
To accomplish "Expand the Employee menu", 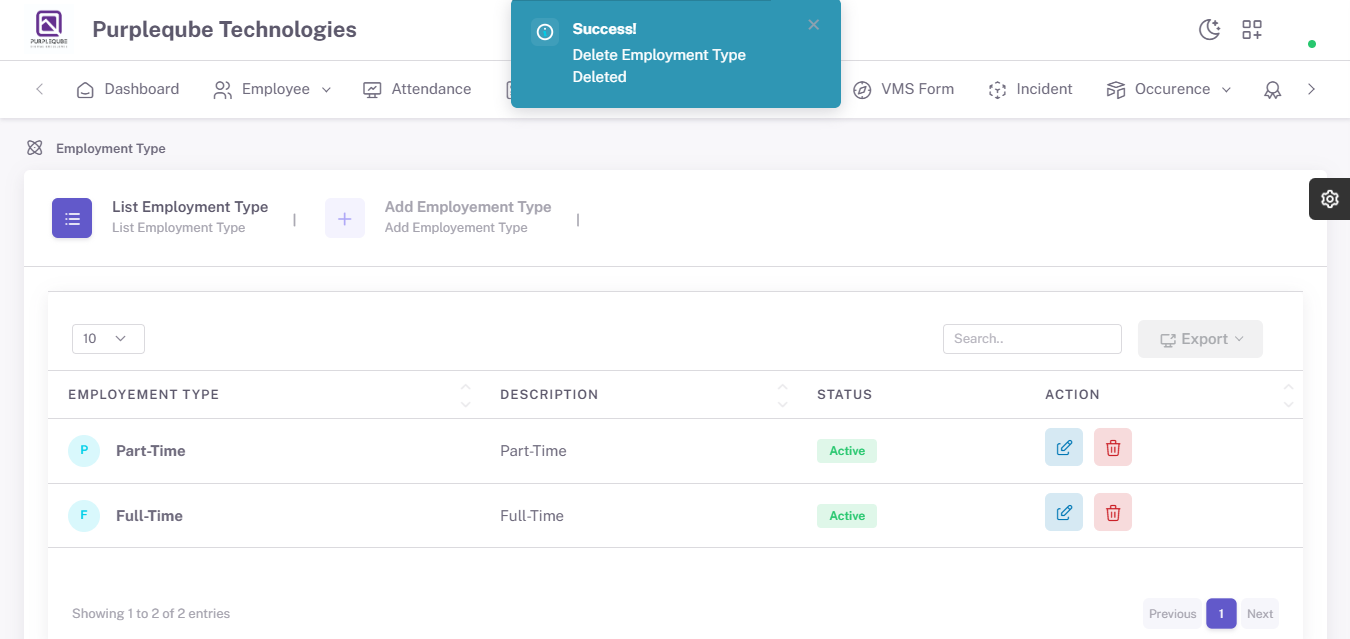I will 272,89.
